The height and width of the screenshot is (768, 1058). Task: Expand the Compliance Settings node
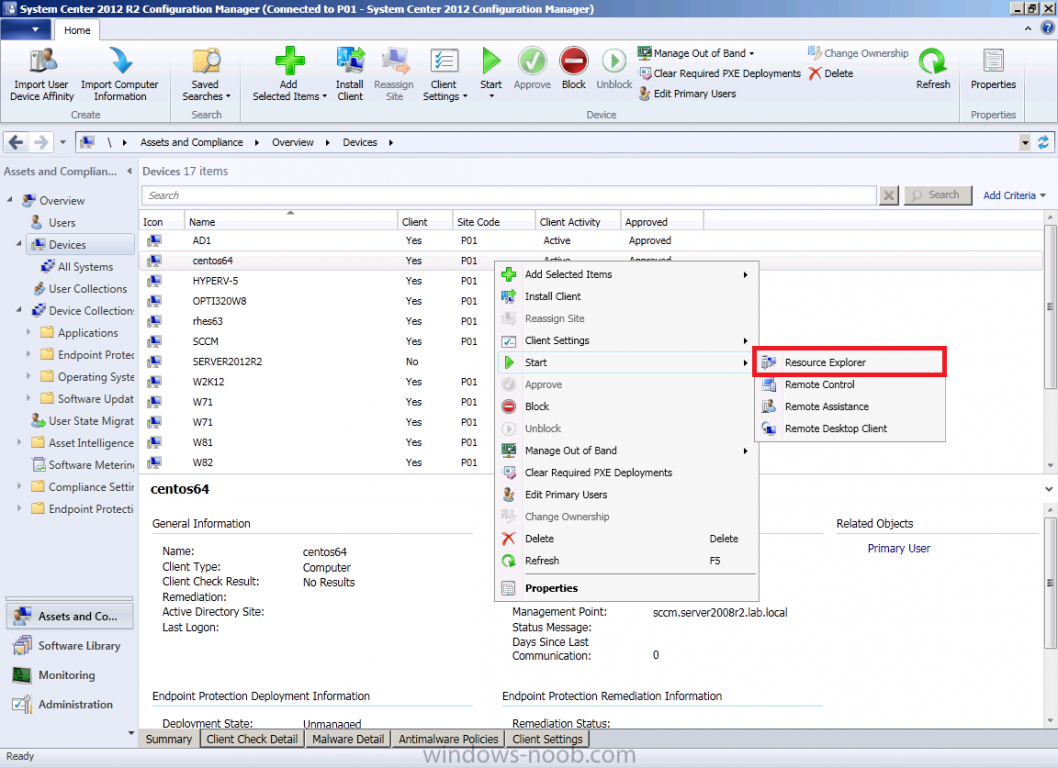(19, 486)
